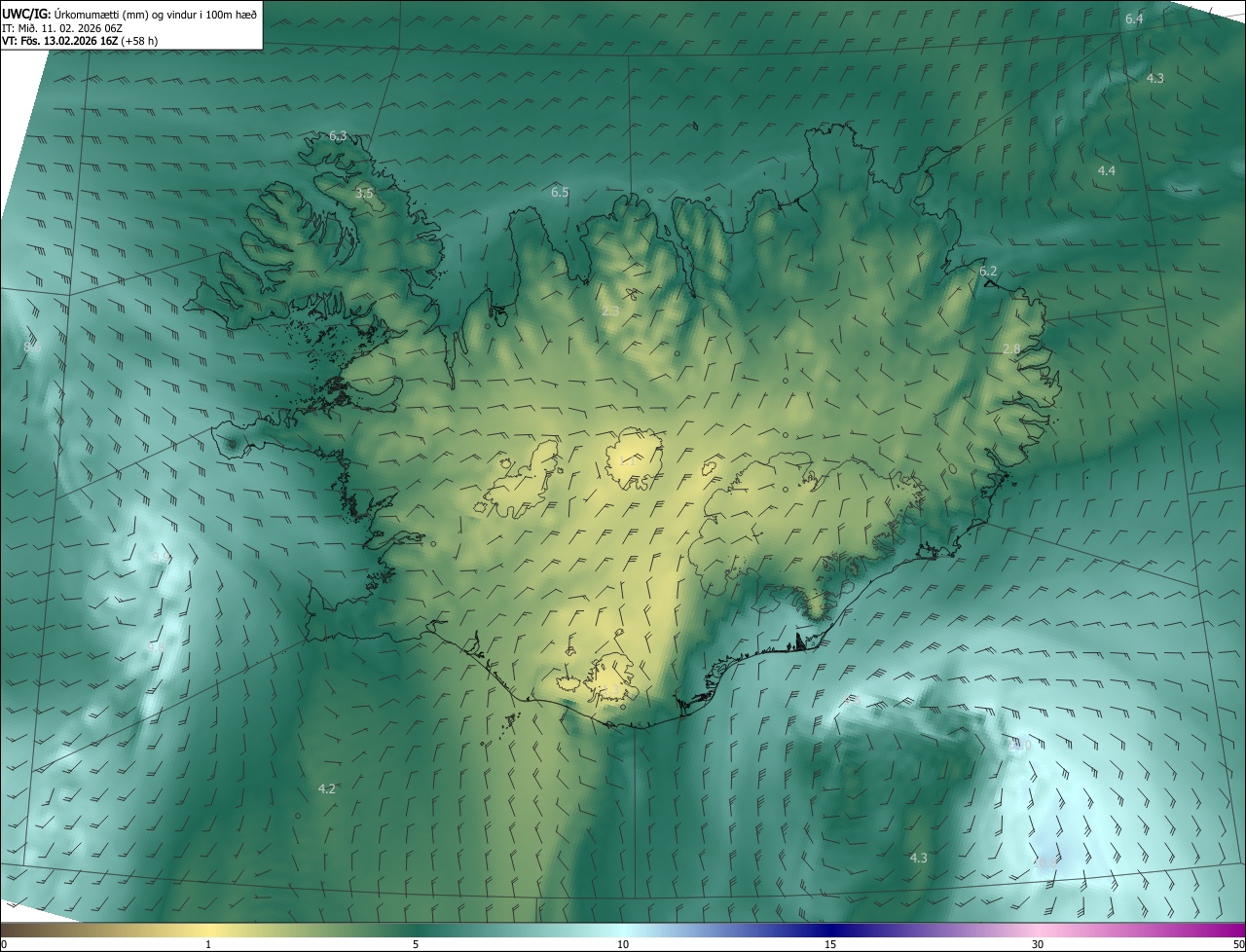The image size is (1246, 952).
Task: Select the pink colorbar color at 30
Action: (1038, 930)
